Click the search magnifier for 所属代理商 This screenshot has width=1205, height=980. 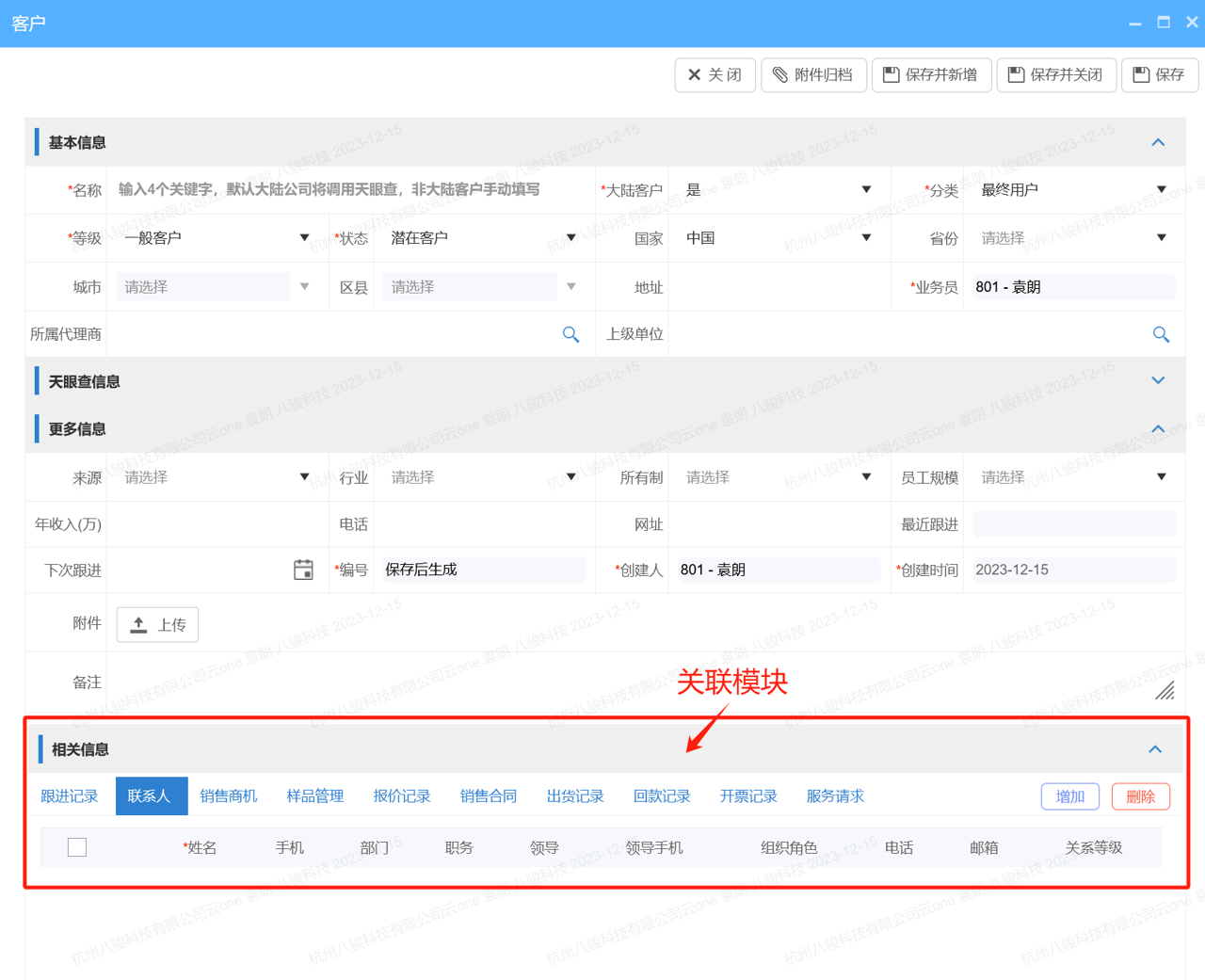pyautogui.click(x=570, y=334)
